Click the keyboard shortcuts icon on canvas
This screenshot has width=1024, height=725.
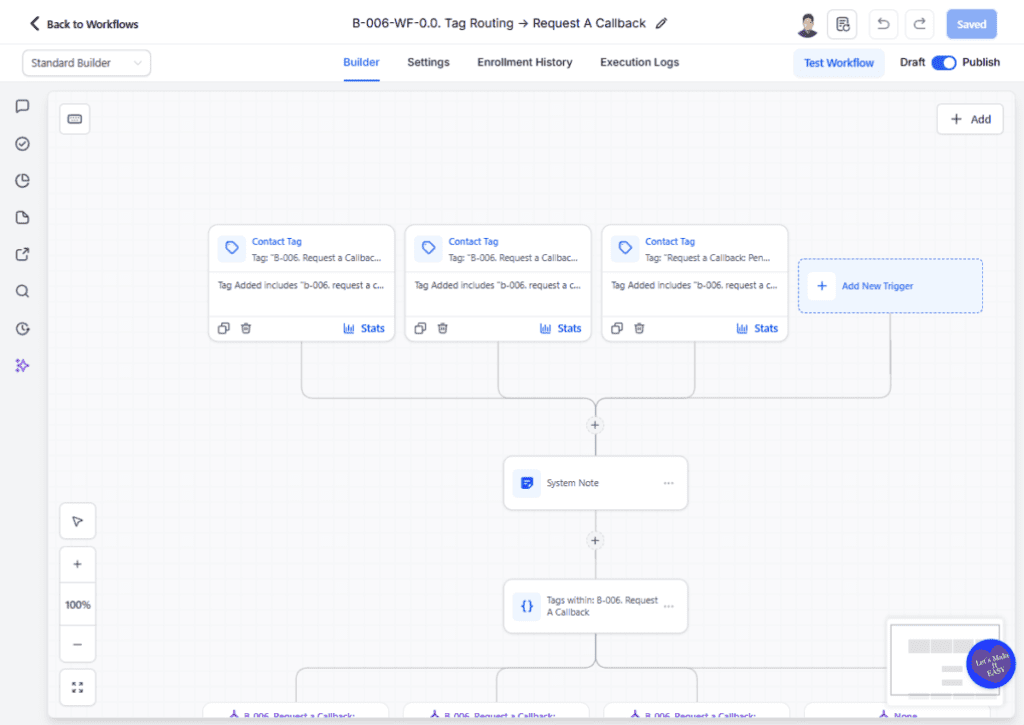click(x=74, y=118)
